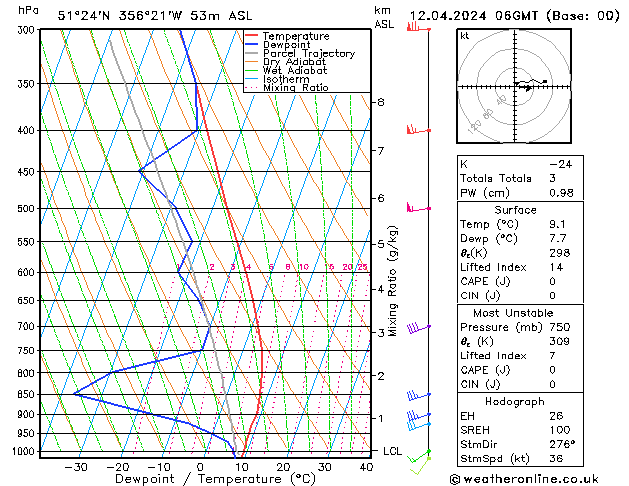Click the blue Dewpoint legend line
This screenshot has height=486, width=629.
(x=252, y=45)
